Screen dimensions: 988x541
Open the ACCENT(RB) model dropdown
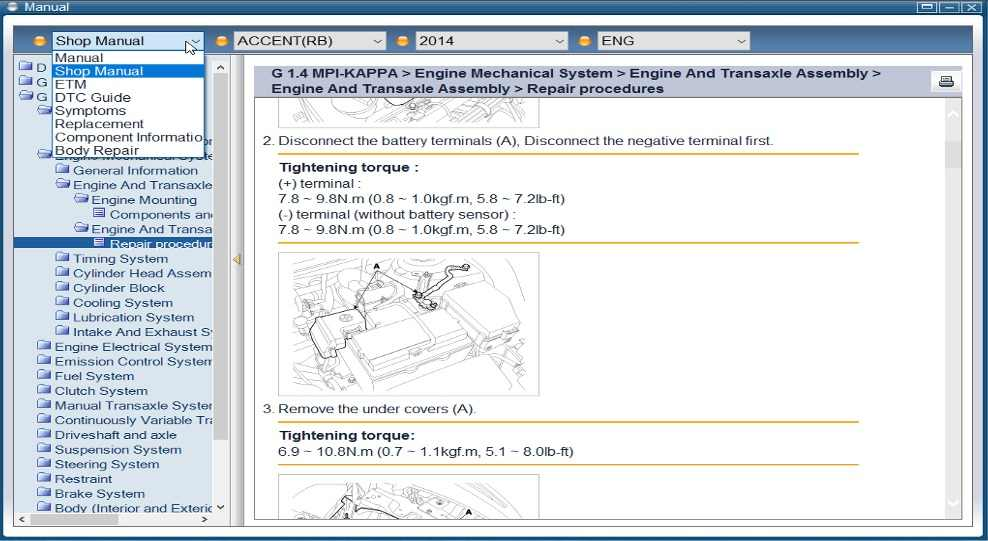(x=309, y=41)
